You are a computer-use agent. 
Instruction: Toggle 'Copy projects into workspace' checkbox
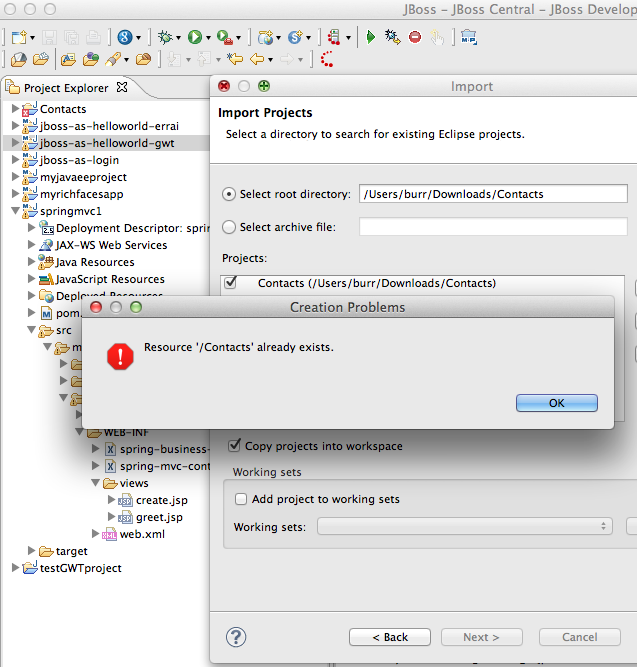234,445
